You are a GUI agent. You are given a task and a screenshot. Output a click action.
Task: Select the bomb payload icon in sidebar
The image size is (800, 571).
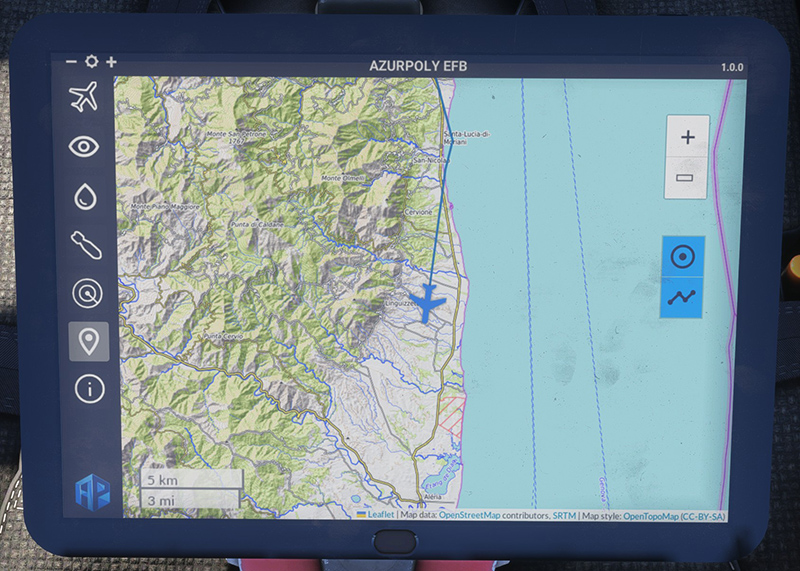point(86,245)
